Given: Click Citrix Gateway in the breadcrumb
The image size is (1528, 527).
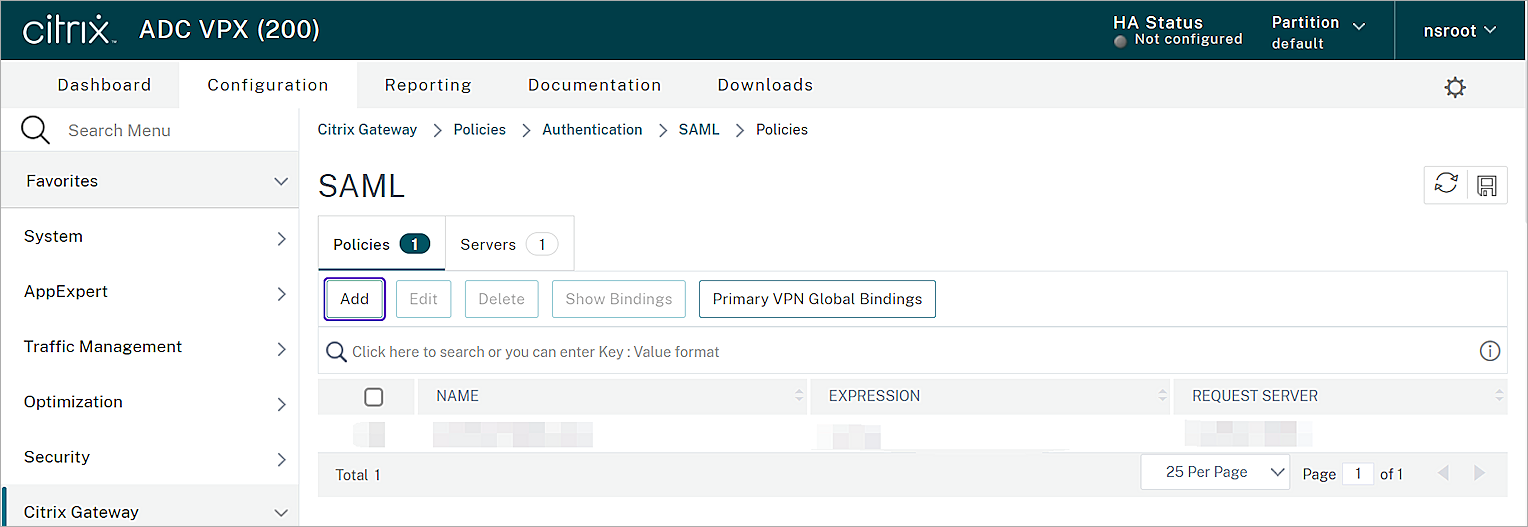Looking at the screenshot, I should [x=367, y=129].
